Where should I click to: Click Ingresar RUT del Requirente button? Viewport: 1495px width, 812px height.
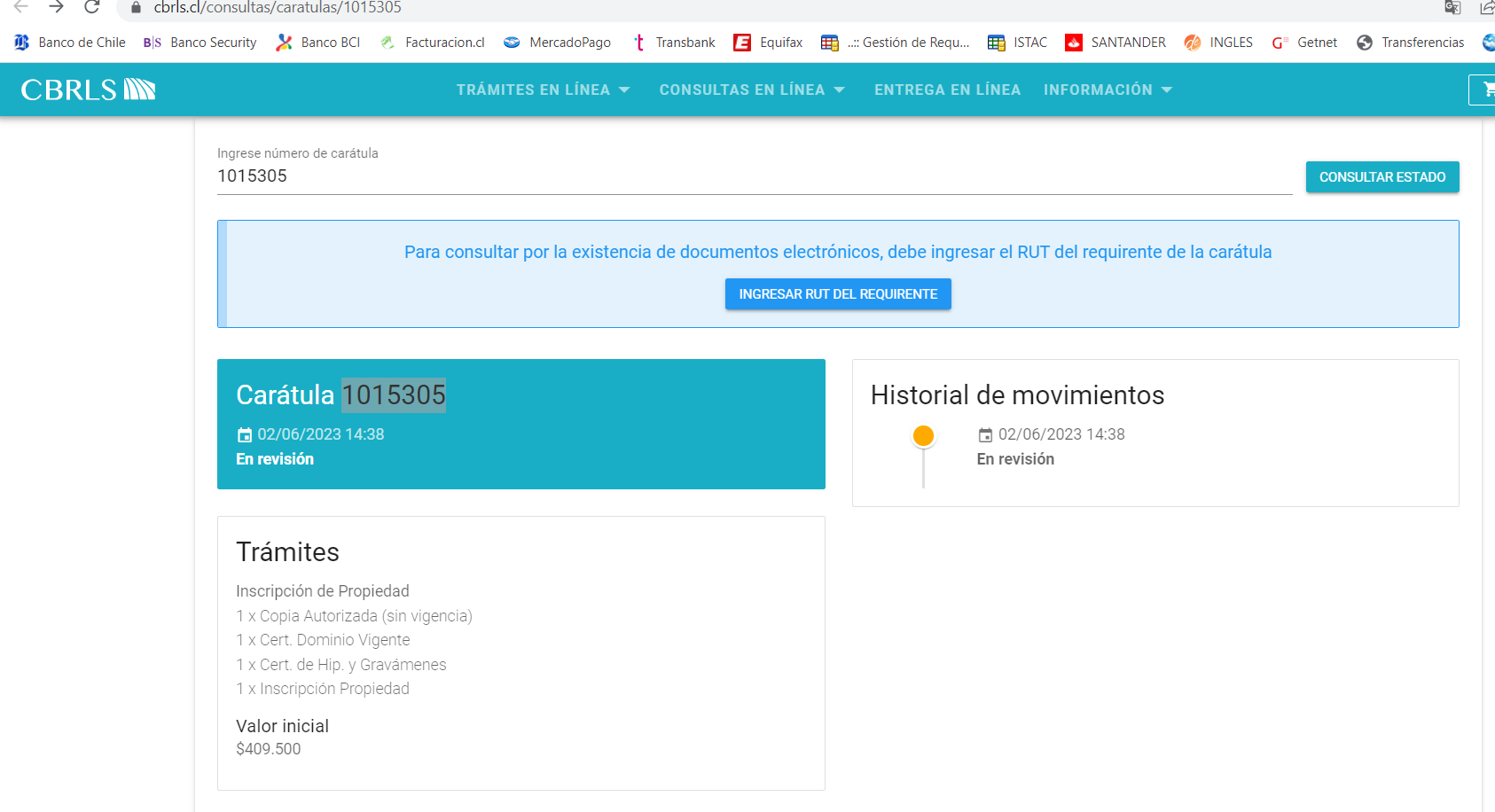pos(838,294)
